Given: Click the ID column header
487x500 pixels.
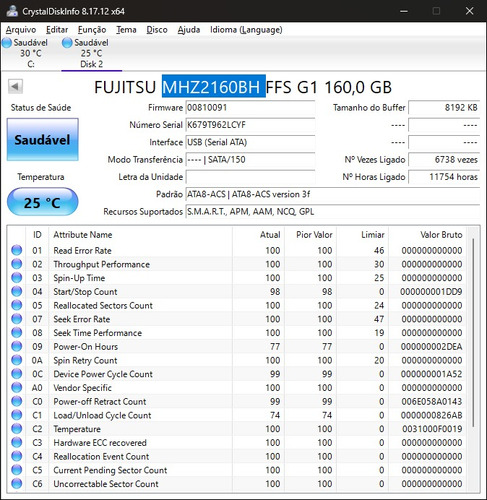Looking at the screenshot, I should point(37,235).
